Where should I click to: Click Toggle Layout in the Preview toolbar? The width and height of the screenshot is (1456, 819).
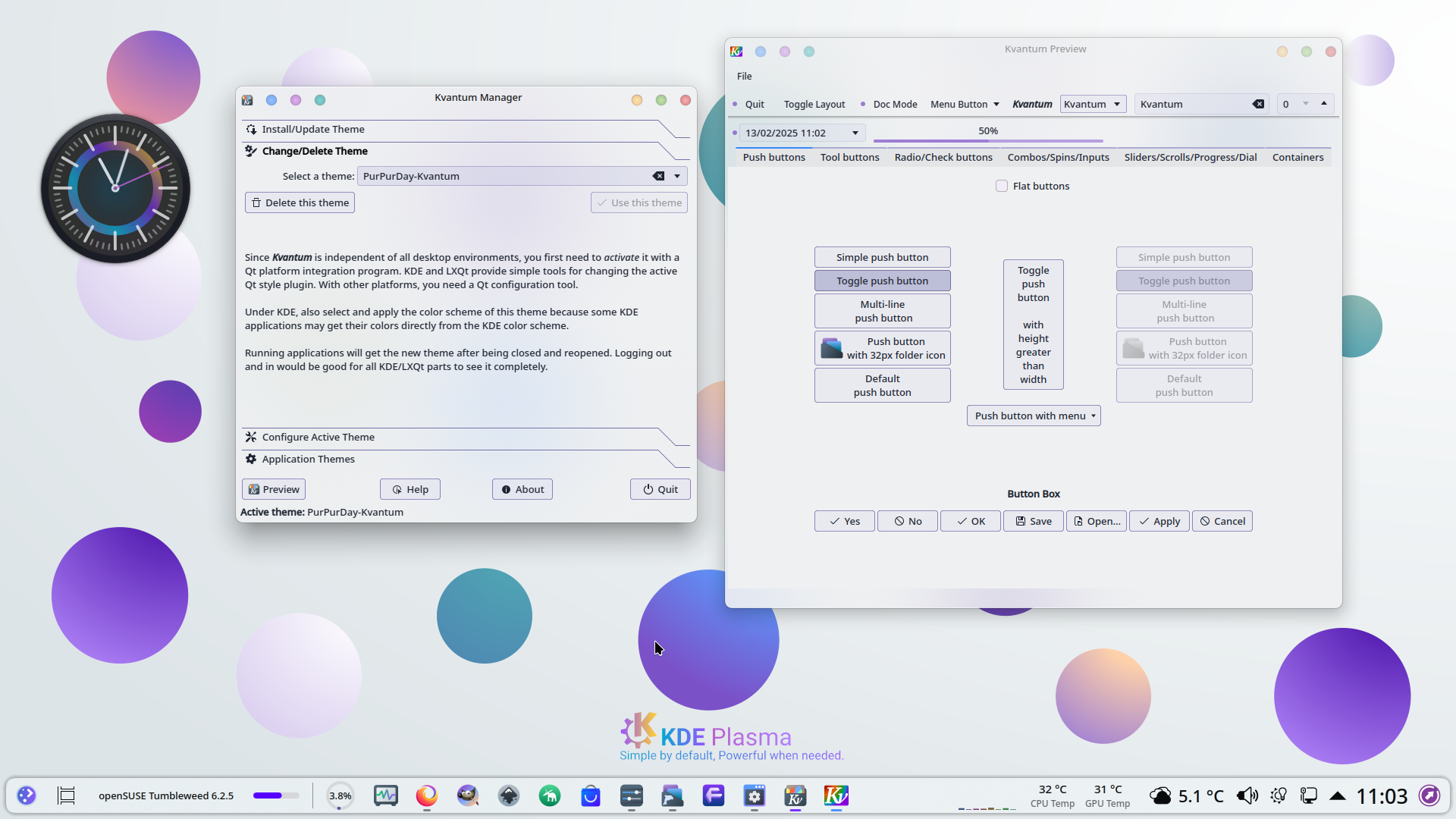pyautogui.click(x=814, y=104)
